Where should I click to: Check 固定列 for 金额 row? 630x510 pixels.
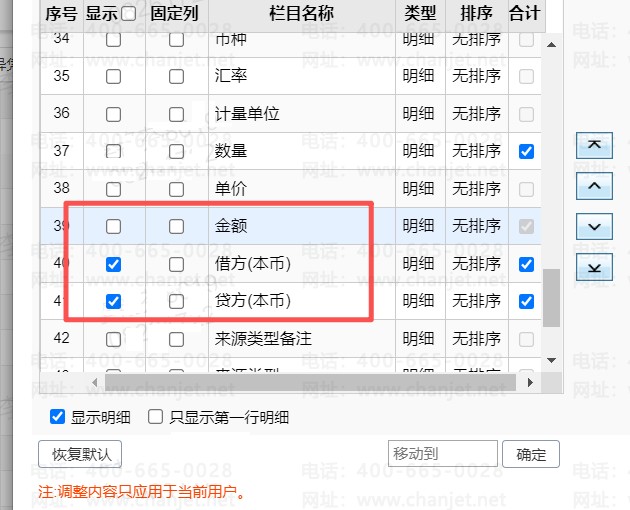click(176, 227)
